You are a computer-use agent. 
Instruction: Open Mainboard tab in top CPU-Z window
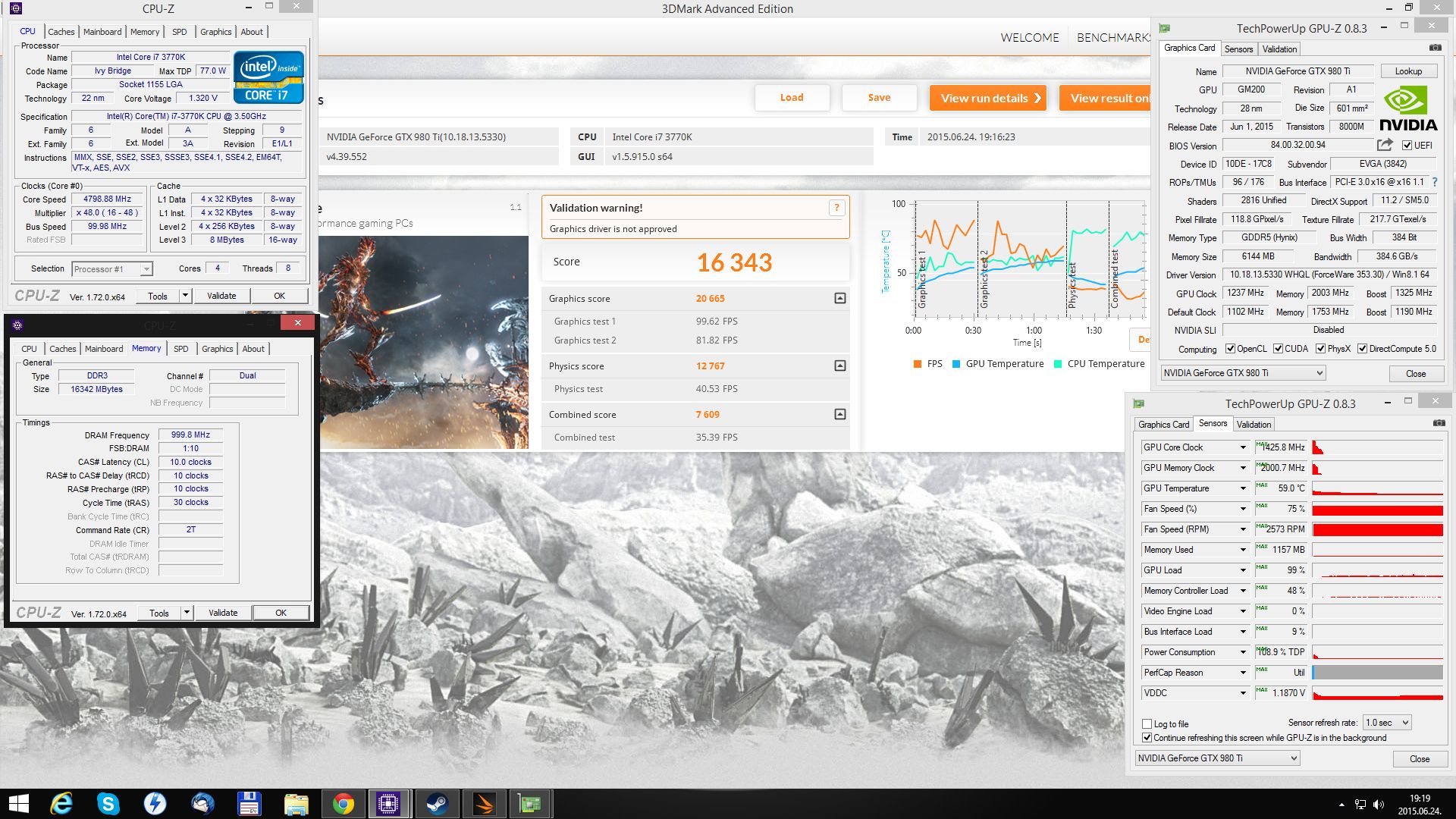coord(102,32)
